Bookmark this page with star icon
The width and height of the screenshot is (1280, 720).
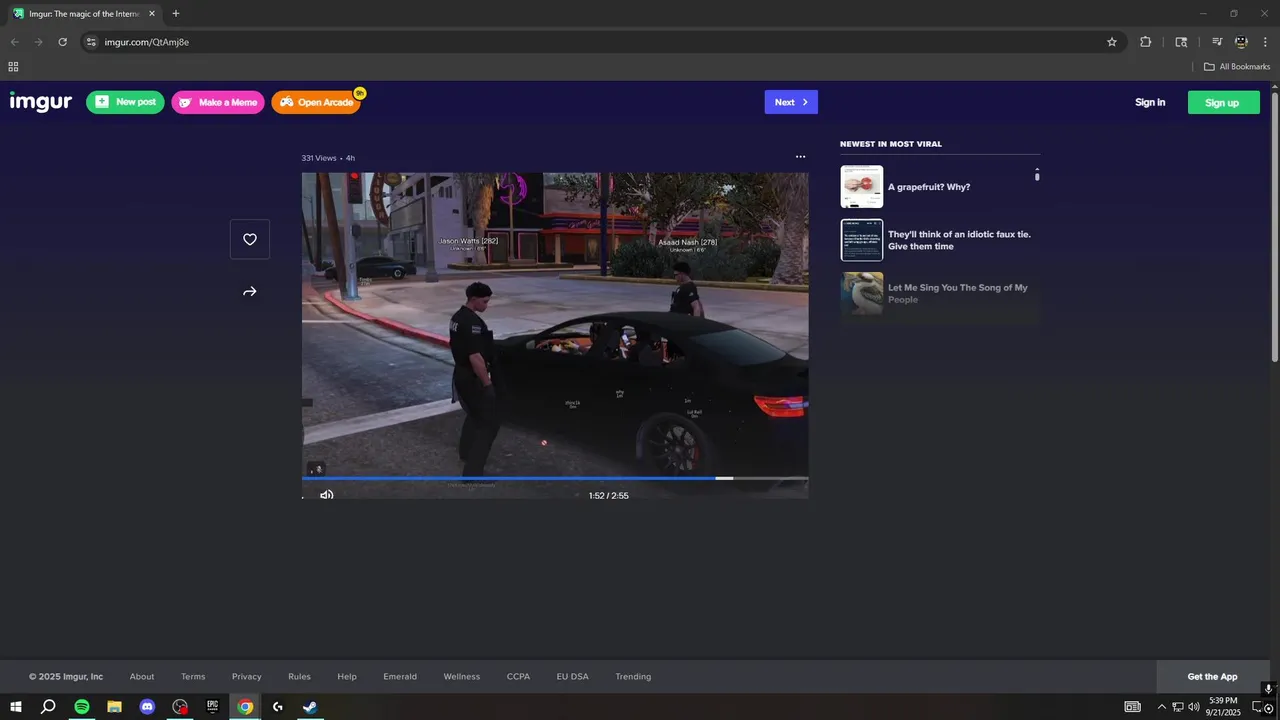(1112, 42)
